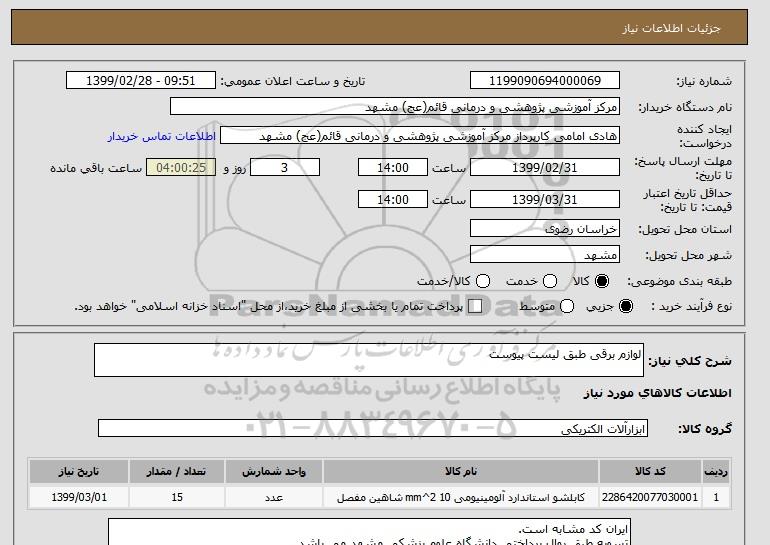This screenshot has width=770, height=545.
Task: Click the note text ایران کد مشابه است
Action: click(573, 529)
